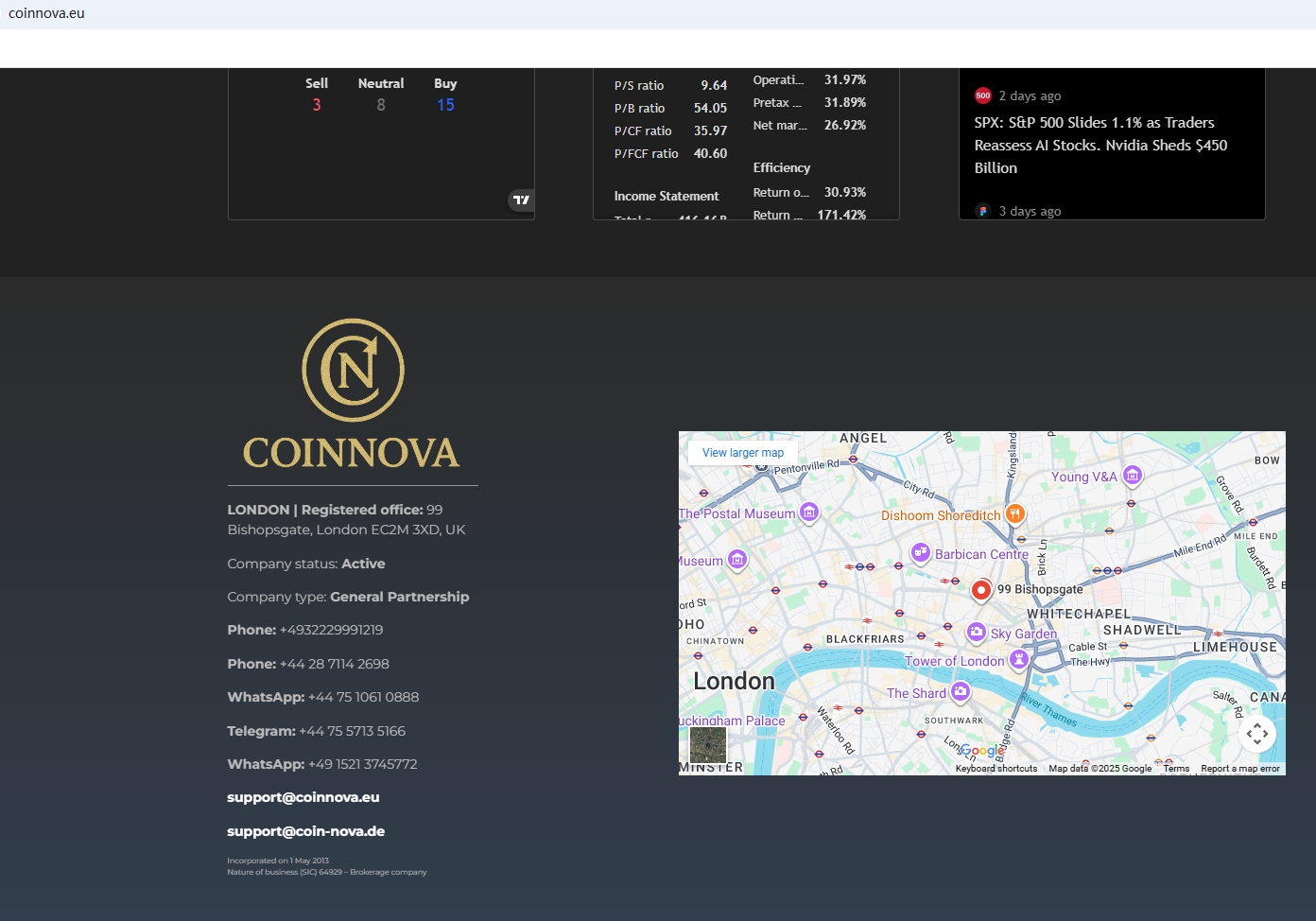The width and height of the screenshot is (1316, 921).
Task: Open Keyboard shortcuts on the map
Action: tap(996, 769)
